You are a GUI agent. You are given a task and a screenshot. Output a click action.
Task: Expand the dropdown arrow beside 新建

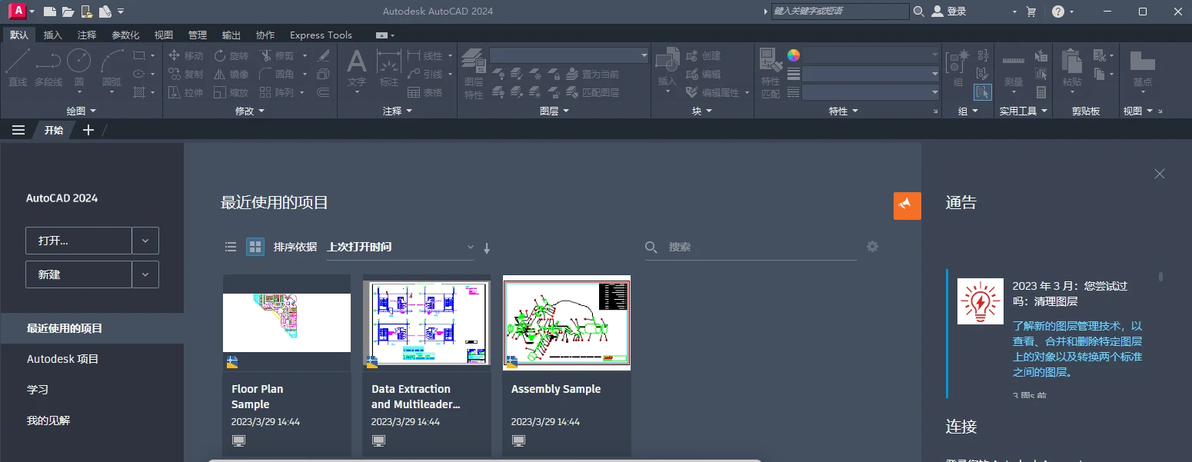[x=145, y=274]
